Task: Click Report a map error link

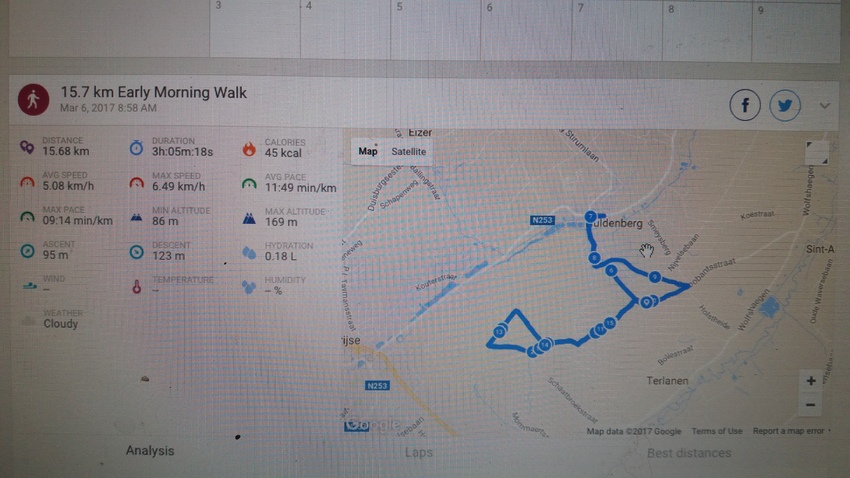Action: pyautogui.click(x=789, y=432)
